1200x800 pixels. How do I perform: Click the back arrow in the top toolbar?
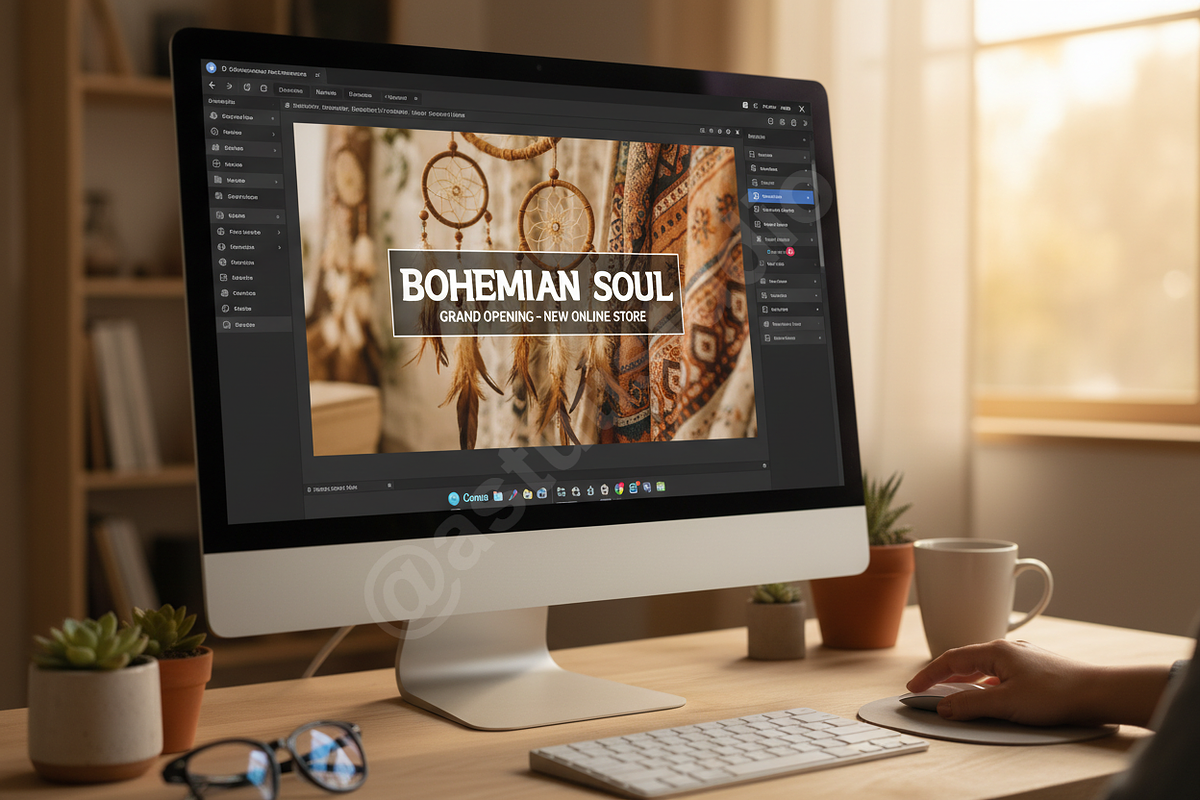point(212,85)
